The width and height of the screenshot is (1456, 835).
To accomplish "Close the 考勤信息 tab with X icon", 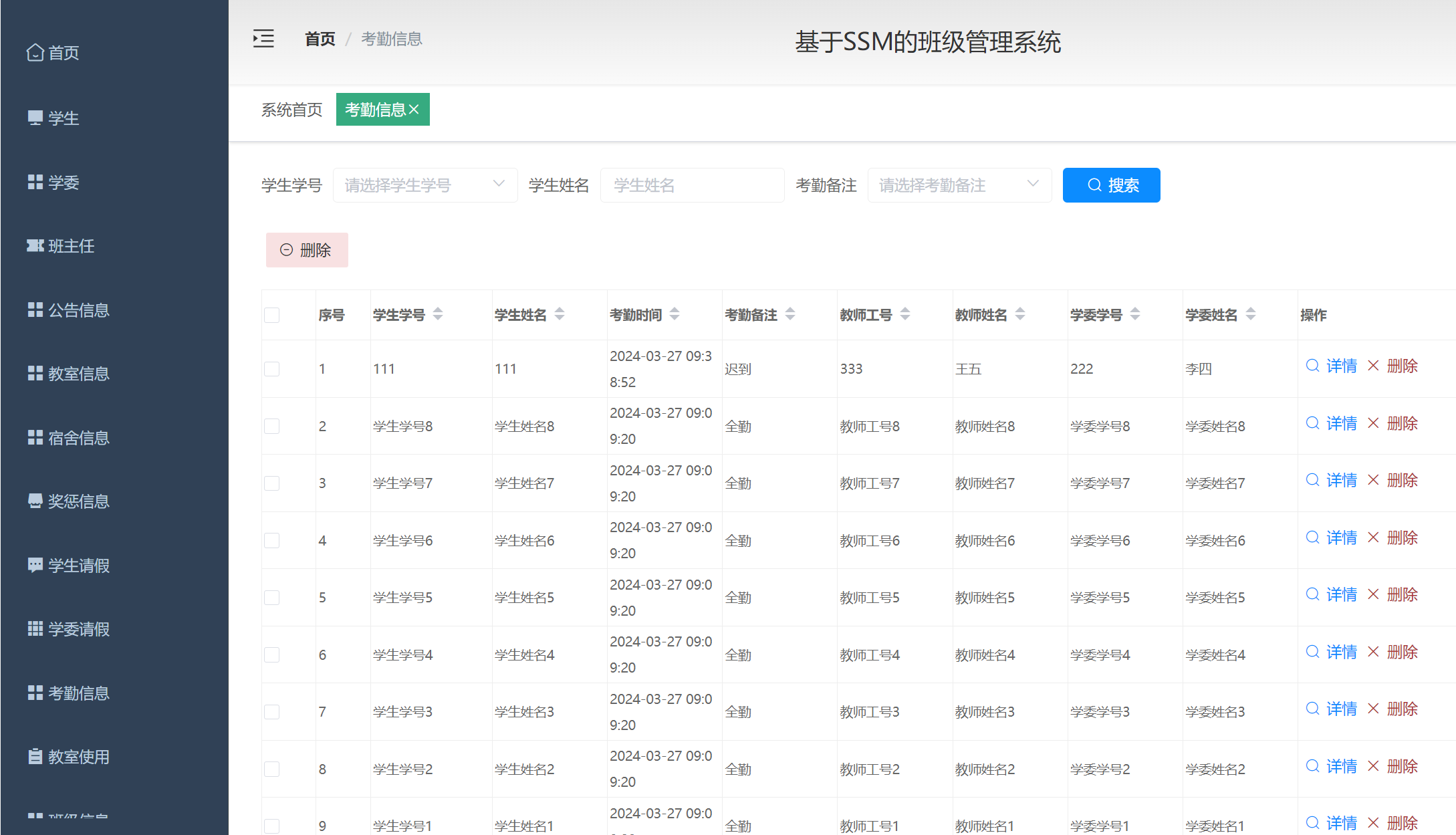I will [x=414, y=110].
